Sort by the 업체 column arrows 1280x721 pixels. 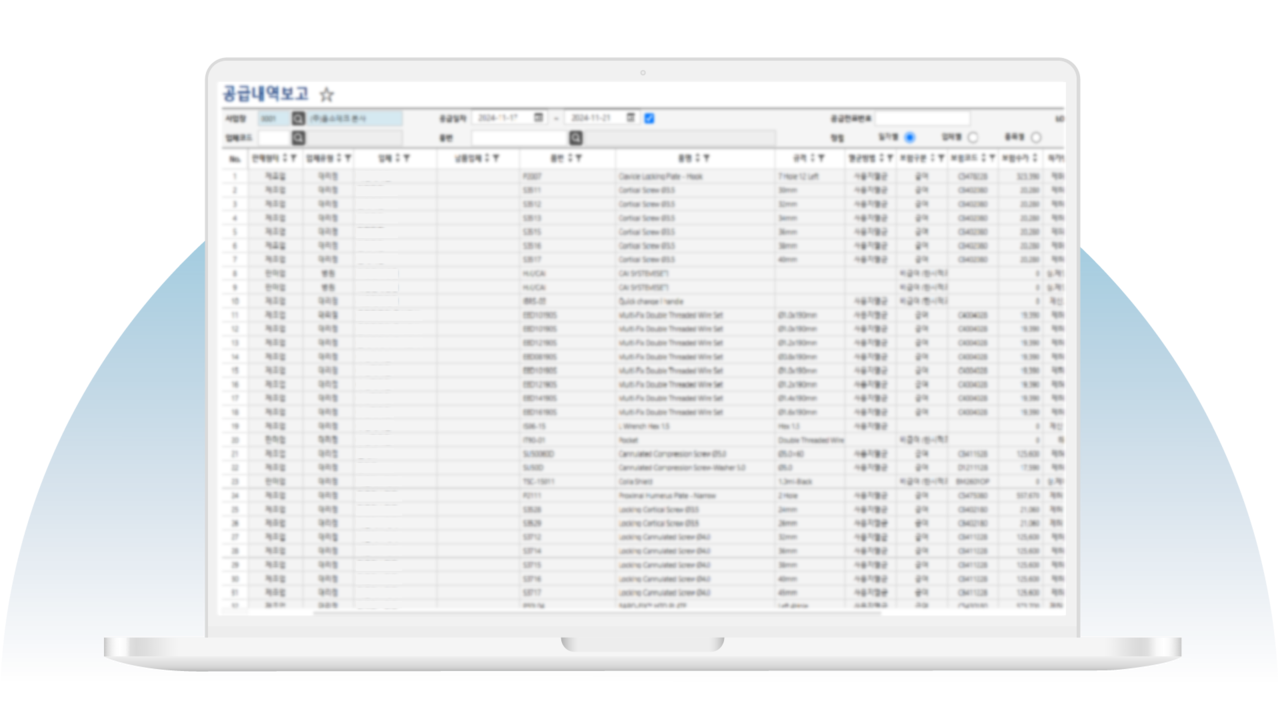(398, 158)
